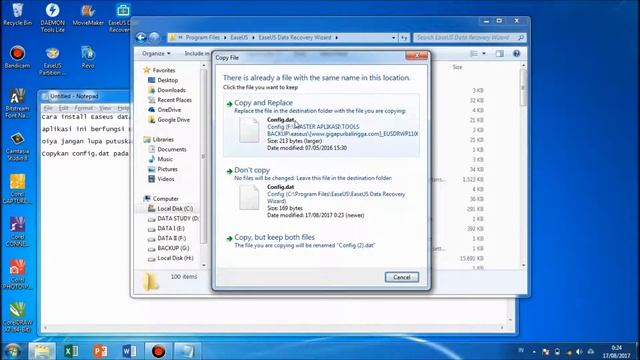Viewport: 640px width, 360px height.
Task: Select DATA I (E:) drive
Action: pos(171,228)
